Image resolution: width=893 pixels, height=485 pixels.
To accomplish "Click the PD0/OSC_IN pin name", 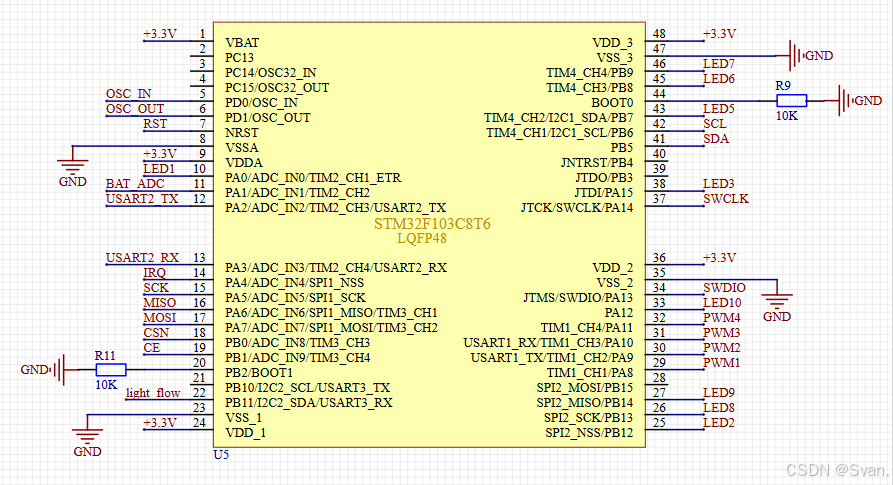I will point(261,102).
